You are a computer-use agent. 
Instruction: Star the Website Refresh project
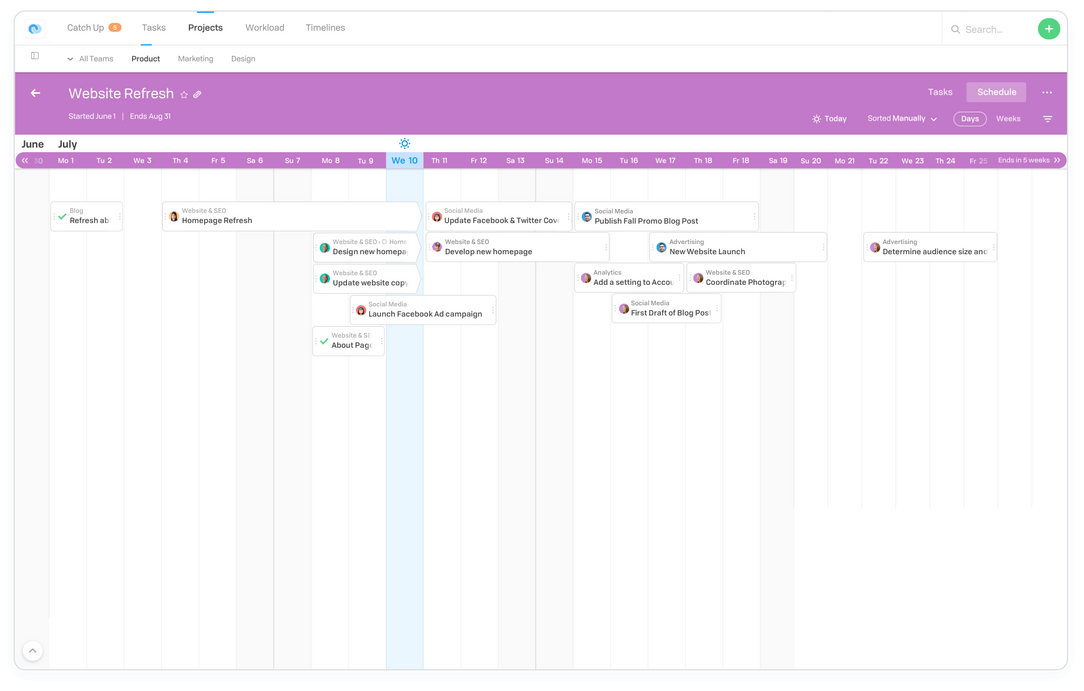coord(184,95)
